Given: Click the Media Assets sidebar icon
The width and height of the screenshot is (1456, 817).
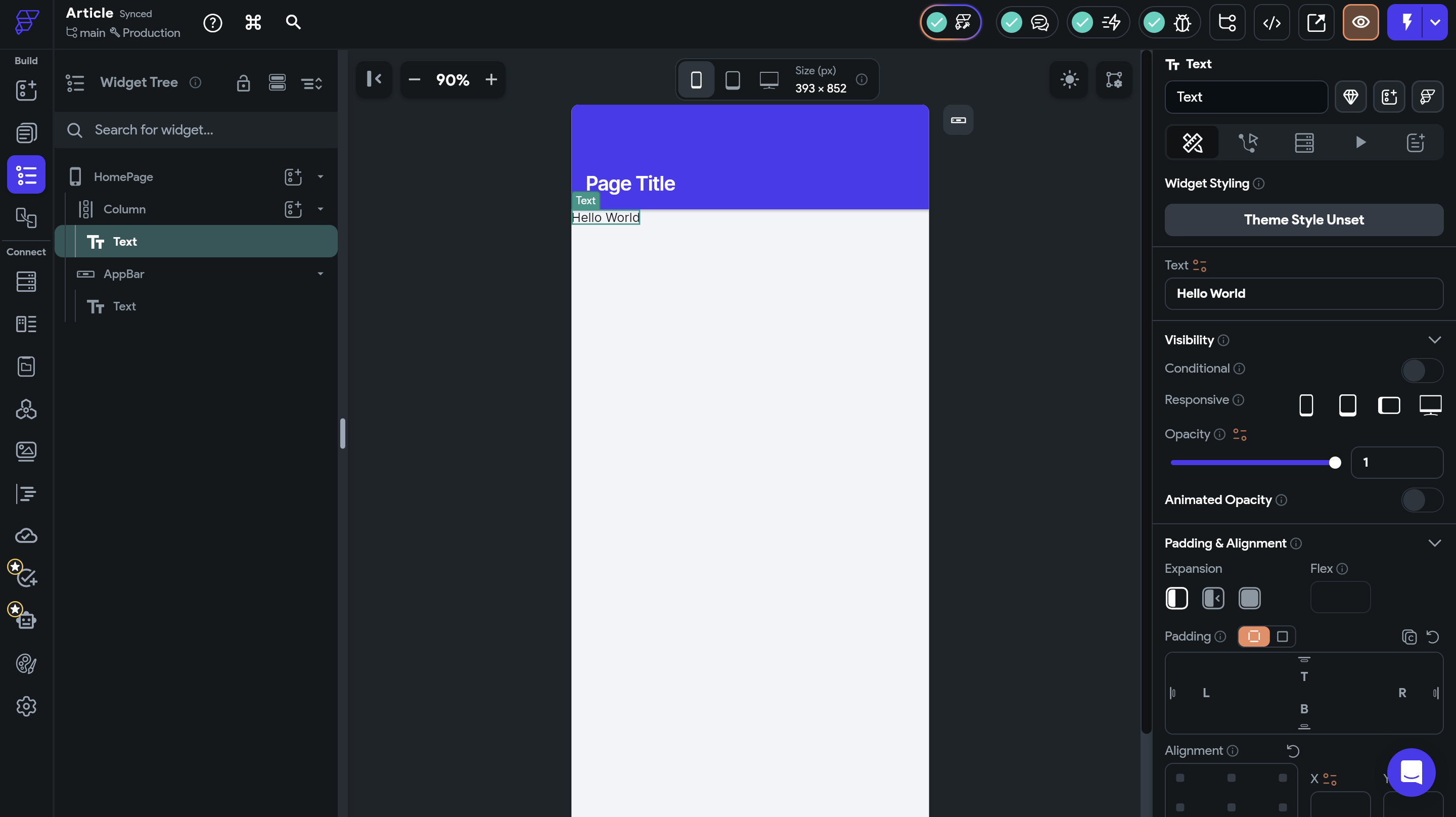Looking at the screenshot, I should (26, 450).
